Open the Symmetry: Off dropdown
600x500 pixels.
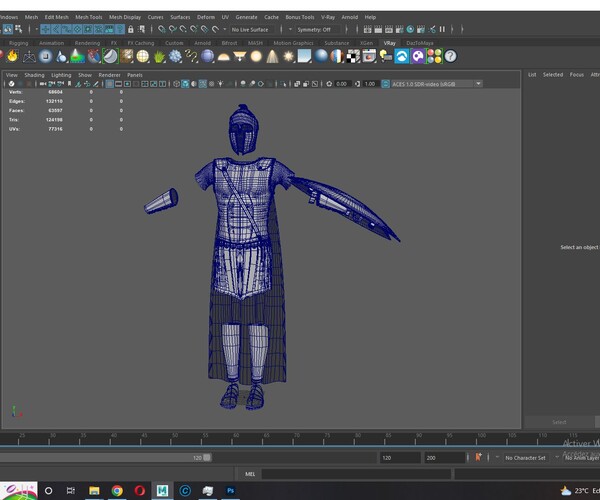click(318, 29)
